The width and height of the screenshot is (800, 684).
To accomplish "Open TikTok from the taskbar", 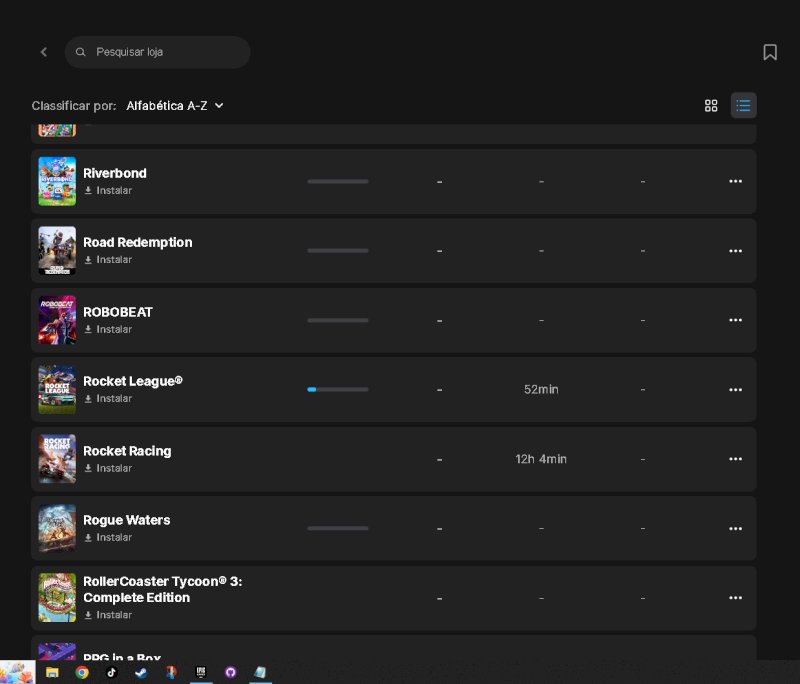I will (x=111, y=672).
